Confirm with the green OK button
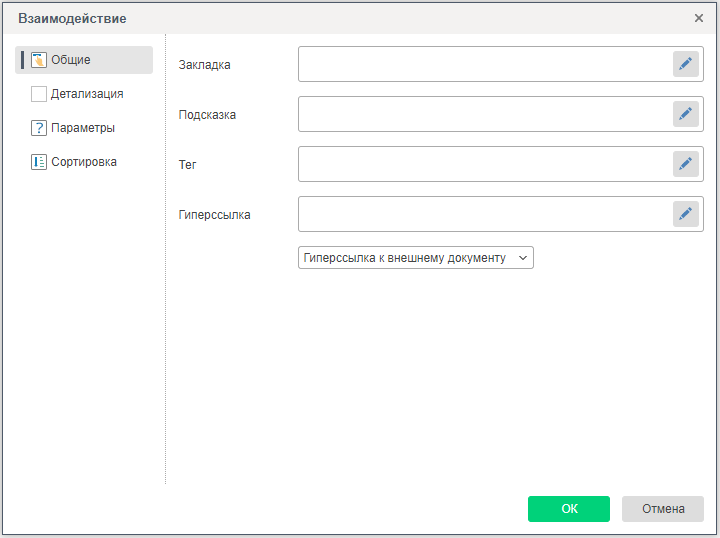 click(568, 509)
